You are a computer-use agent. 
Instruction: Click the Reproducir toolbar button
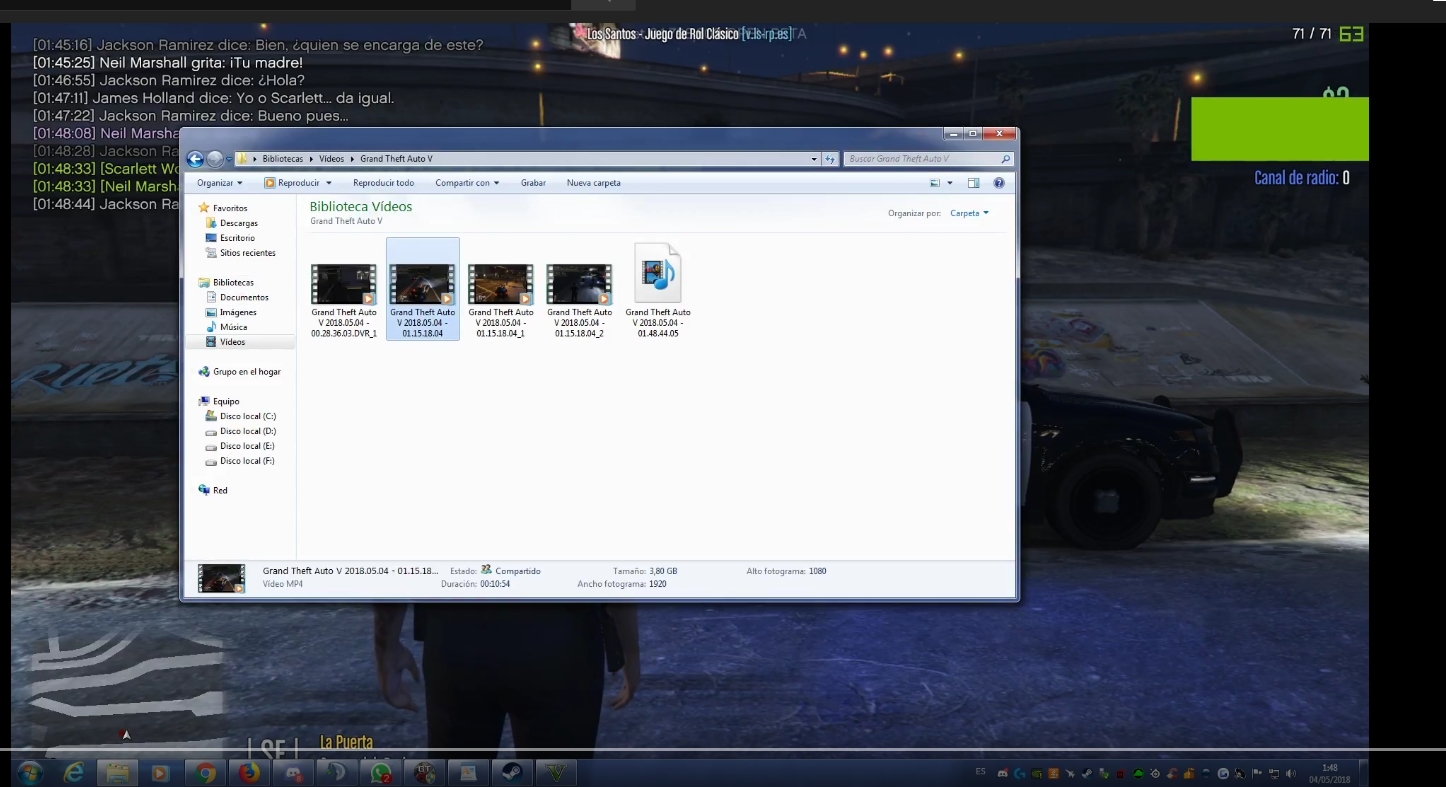click(x=291, y=183)
